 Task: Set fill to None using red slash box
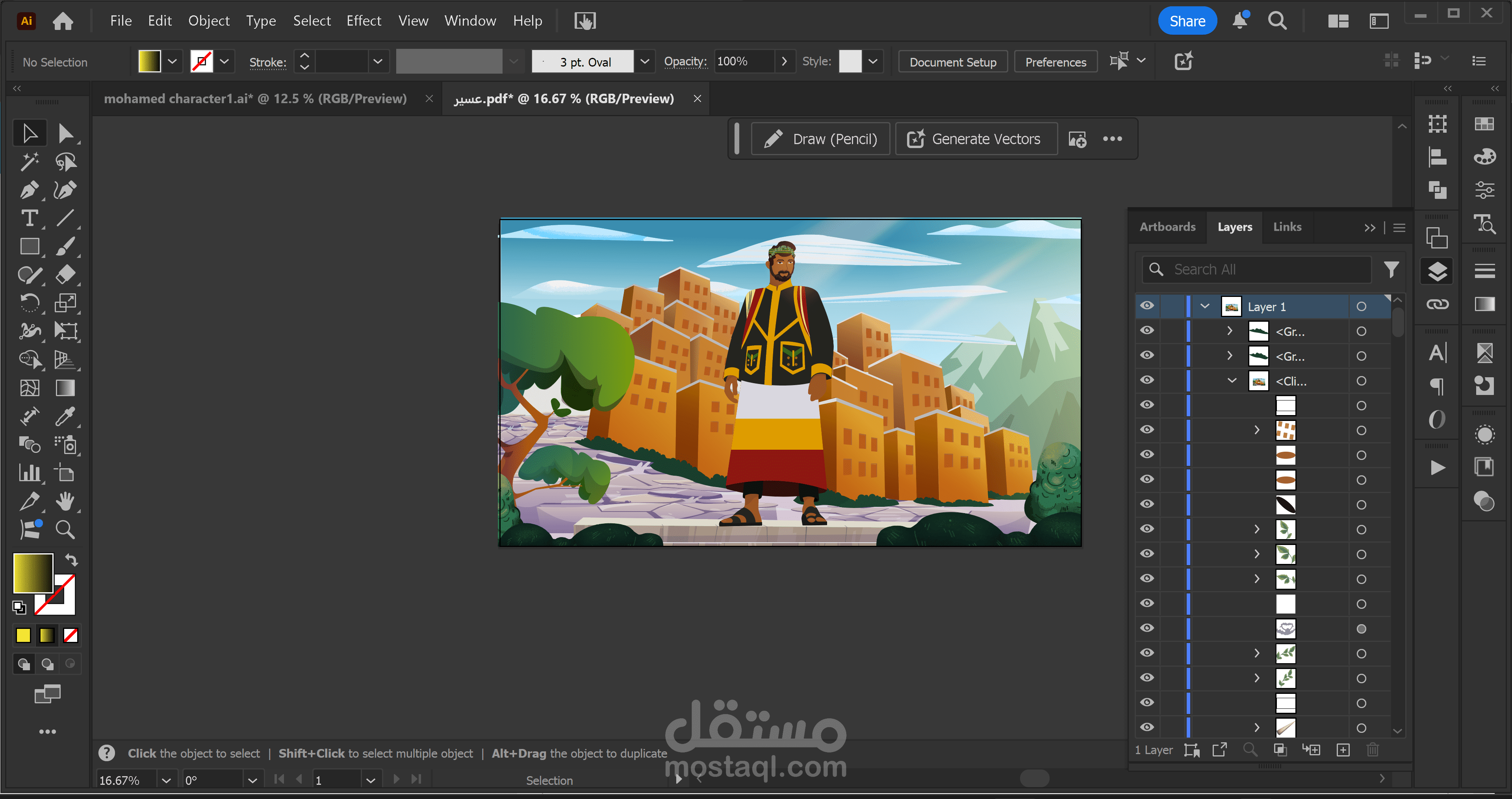tap(70, 635)
